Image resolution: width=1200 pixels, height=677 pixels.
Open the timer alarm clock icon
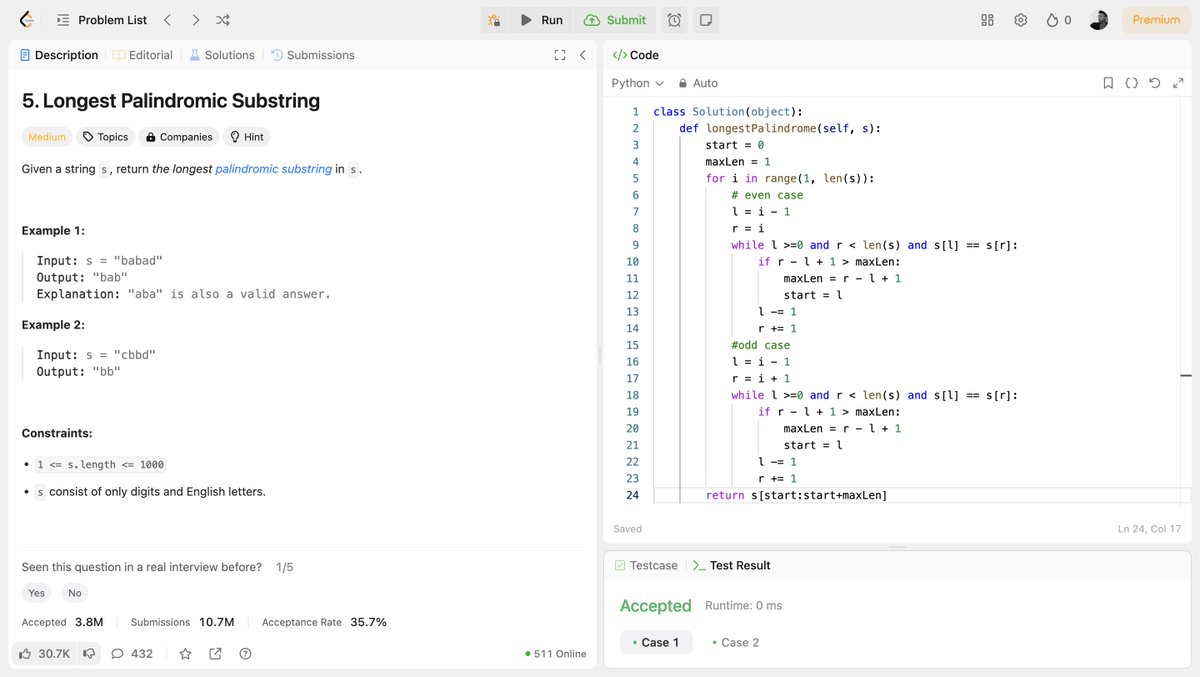[675, 20]
